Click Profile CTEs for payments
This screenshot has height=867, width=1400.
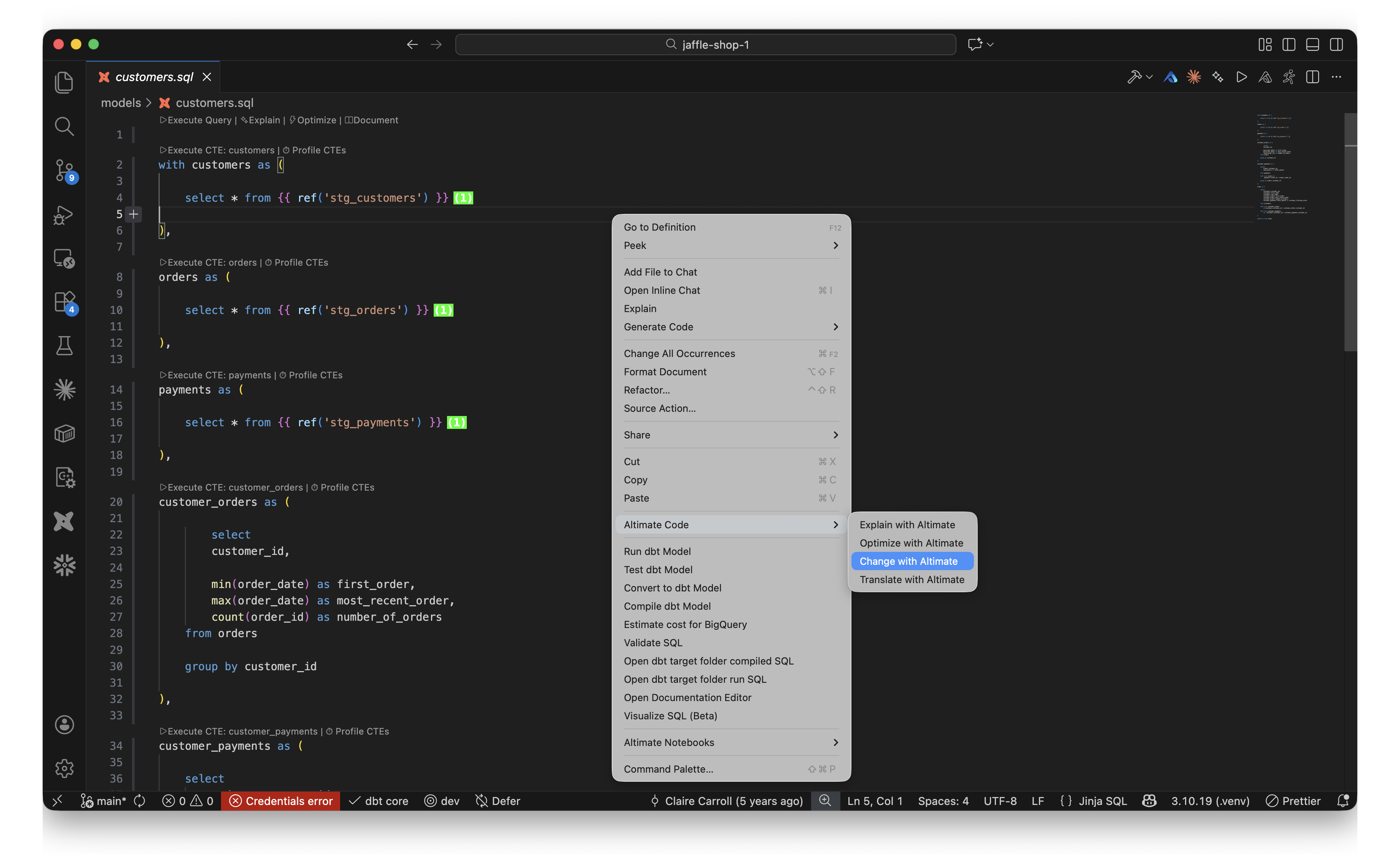pyautogui.click(x=310, y=375)
